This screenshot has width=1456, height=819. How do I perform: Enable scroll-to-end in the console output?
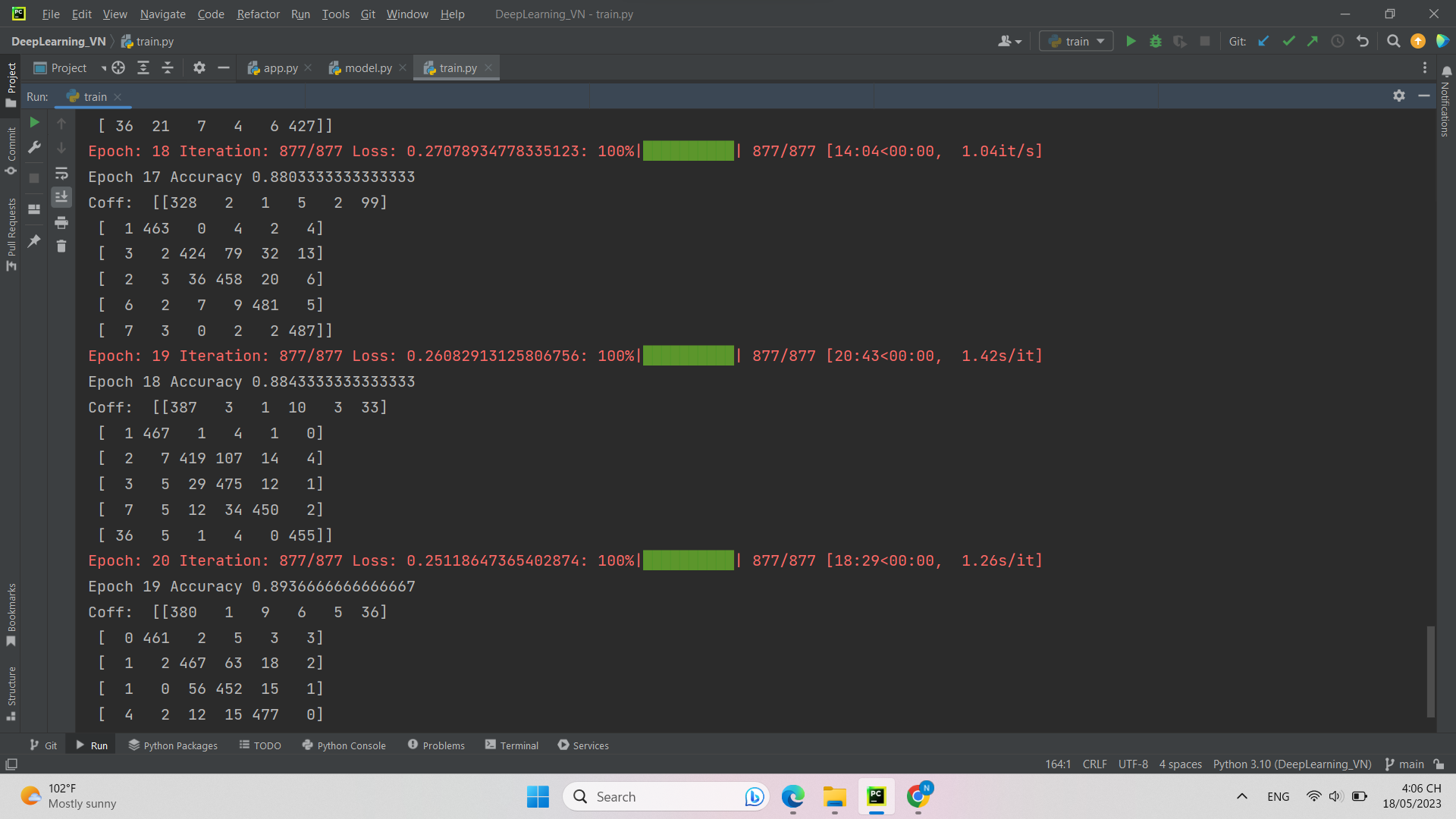pos(61,197)
